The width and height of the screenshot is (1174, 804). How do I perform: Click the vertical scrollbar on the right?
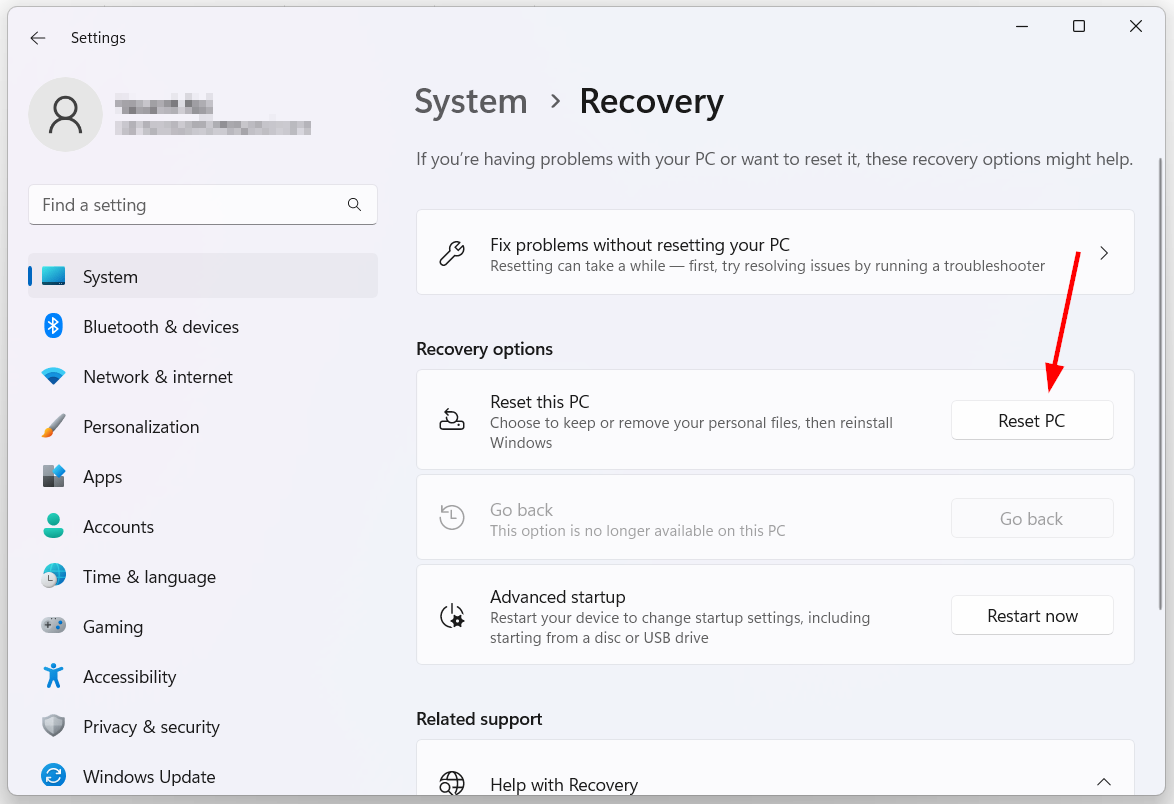tap(1161, 382)
